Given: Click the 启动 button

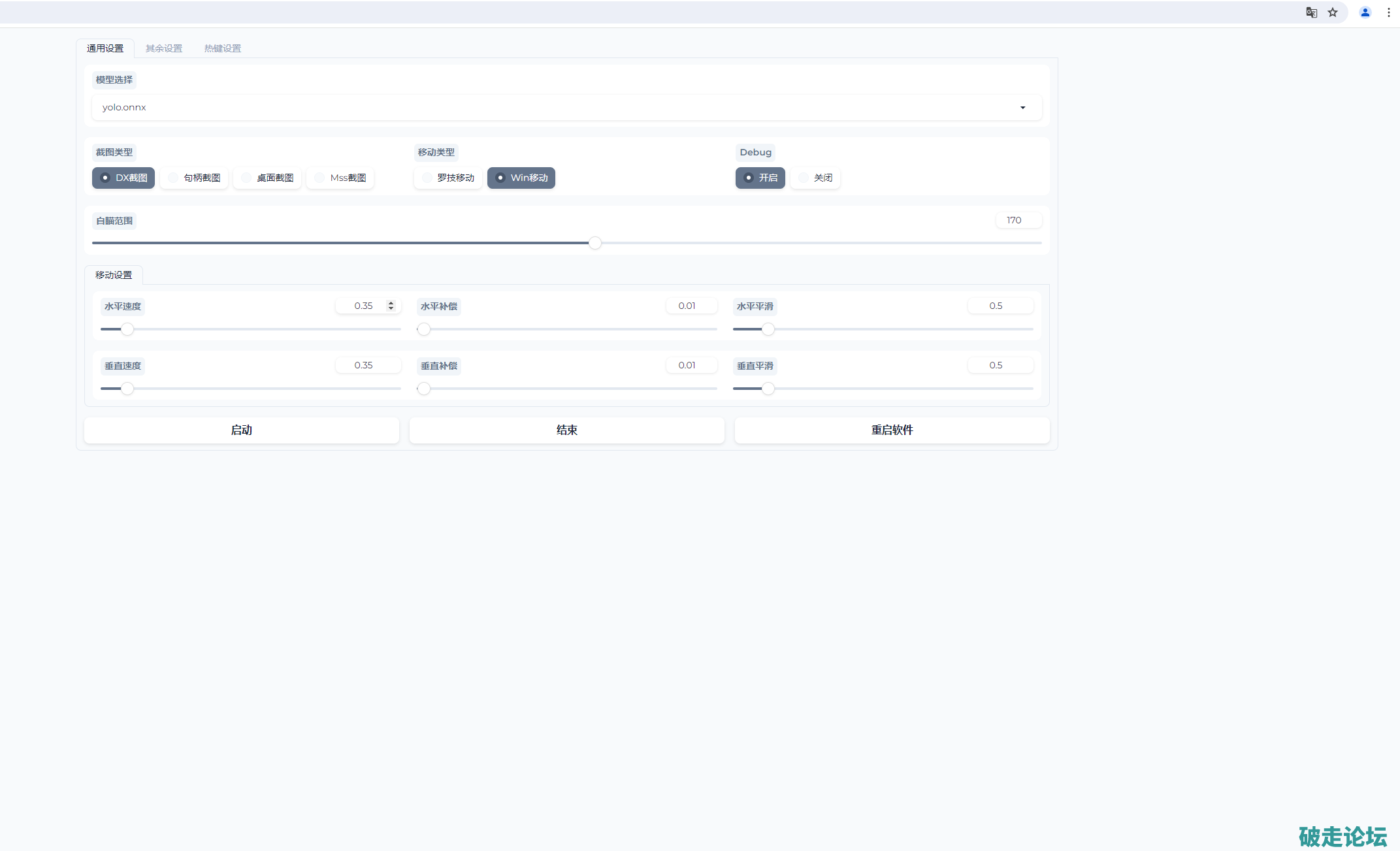Looking at the screenshot, I should tap(241, 430).
